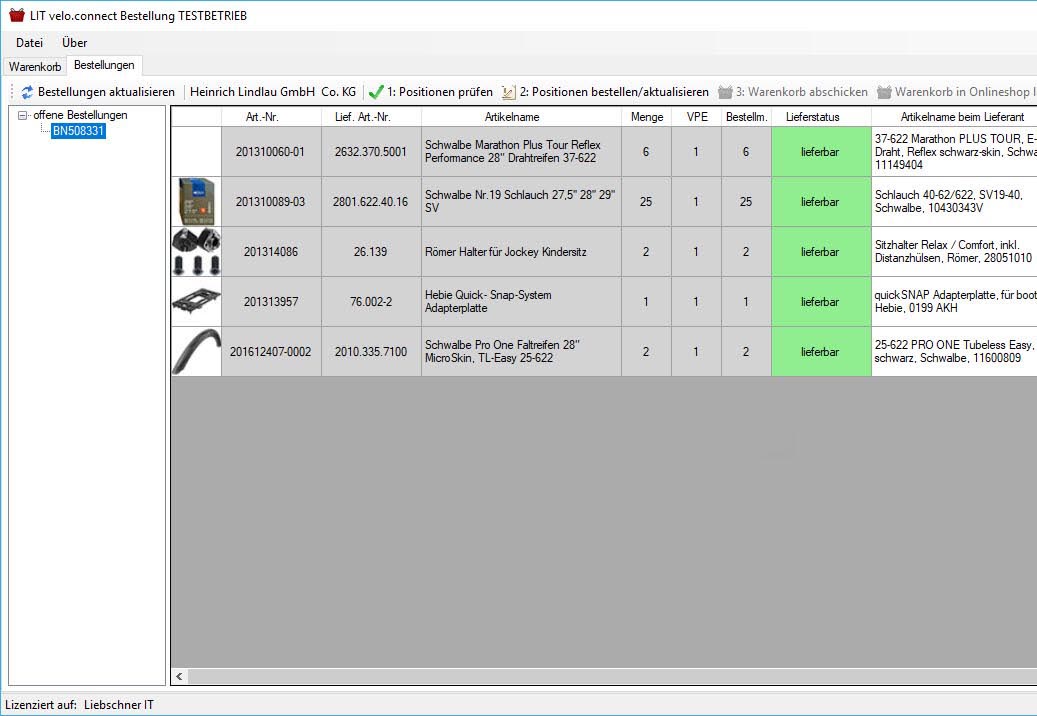1037x716 pixels.
Task: Click the Positionen bestellen/aktualisieren icon
Action: pyautogui.click(x=508, y=92)
